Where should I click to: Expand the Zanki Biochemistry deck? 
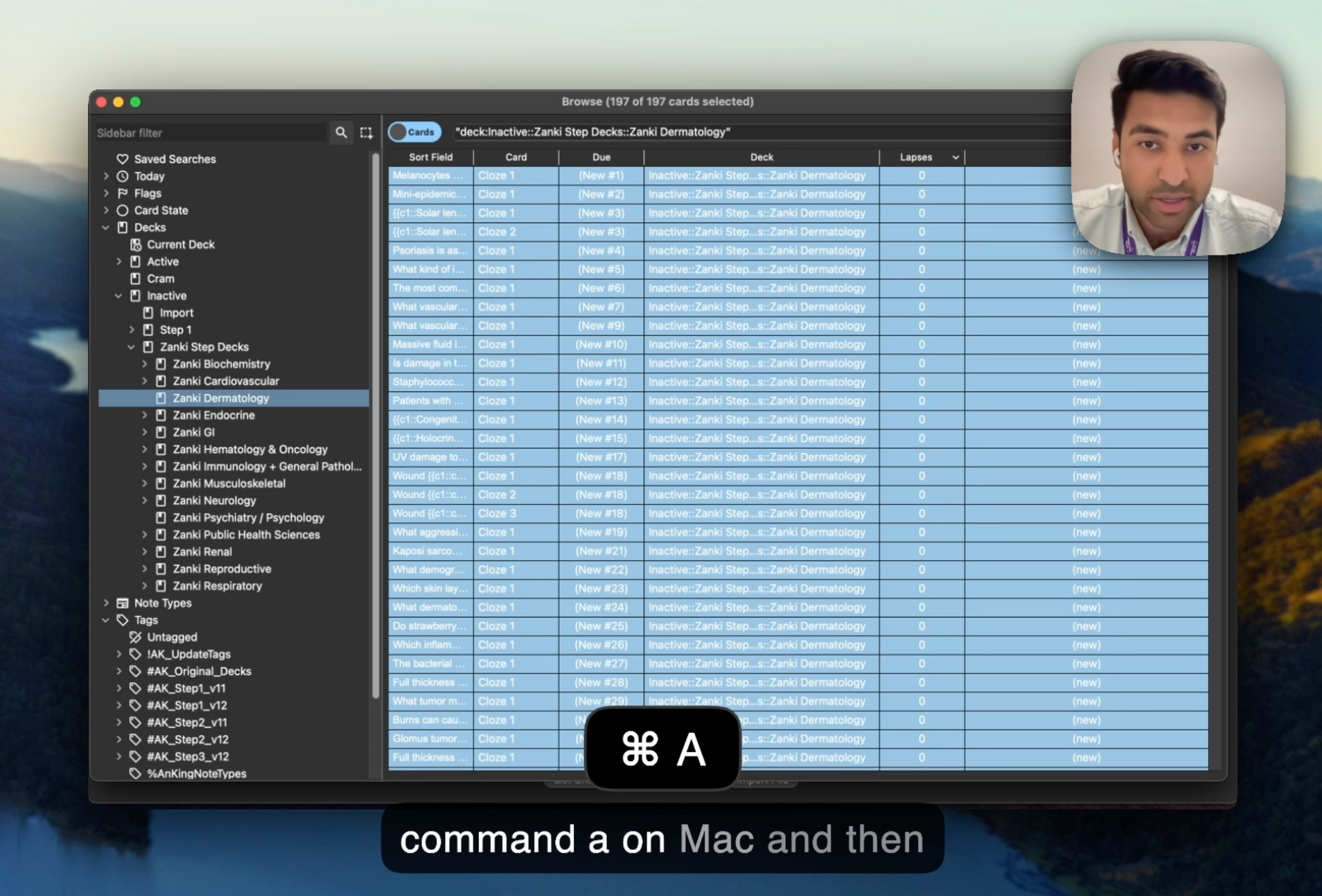tap(145, 364)
